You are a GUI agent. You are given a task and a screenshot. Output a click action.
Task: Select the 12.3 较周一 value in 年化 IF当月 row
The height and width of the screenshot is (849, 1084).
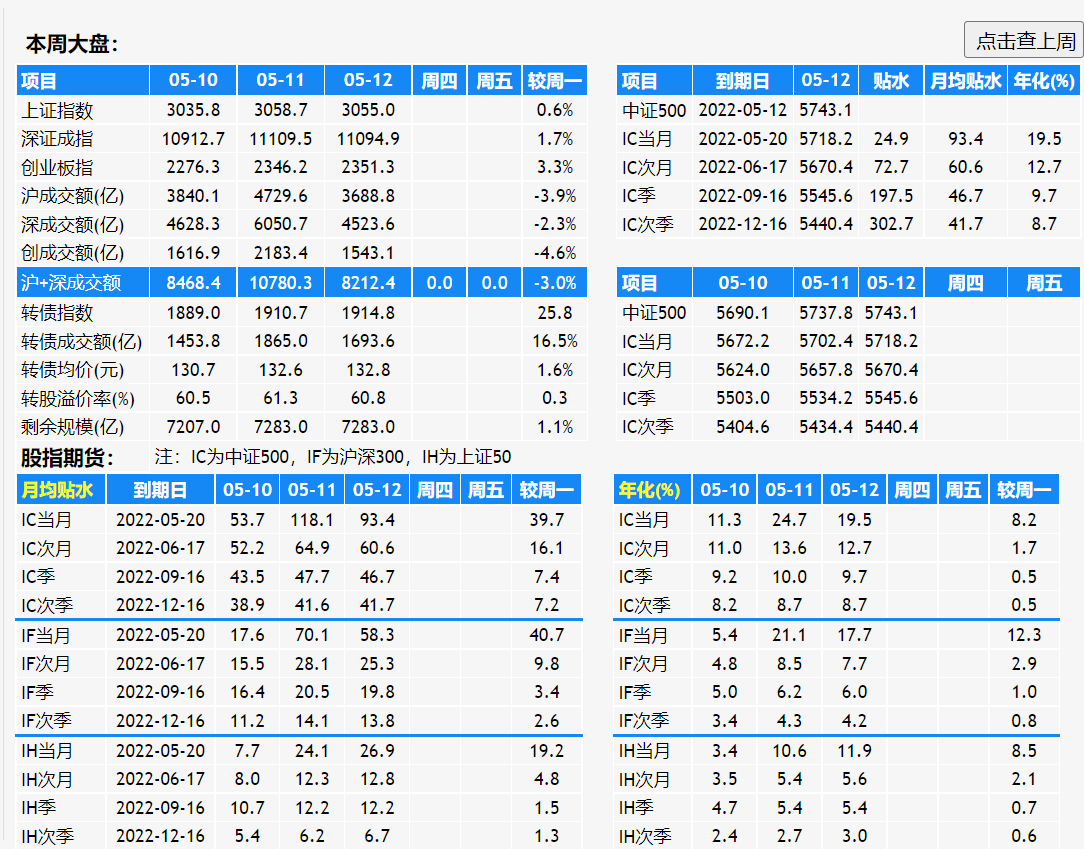(x=1023, y=635)
